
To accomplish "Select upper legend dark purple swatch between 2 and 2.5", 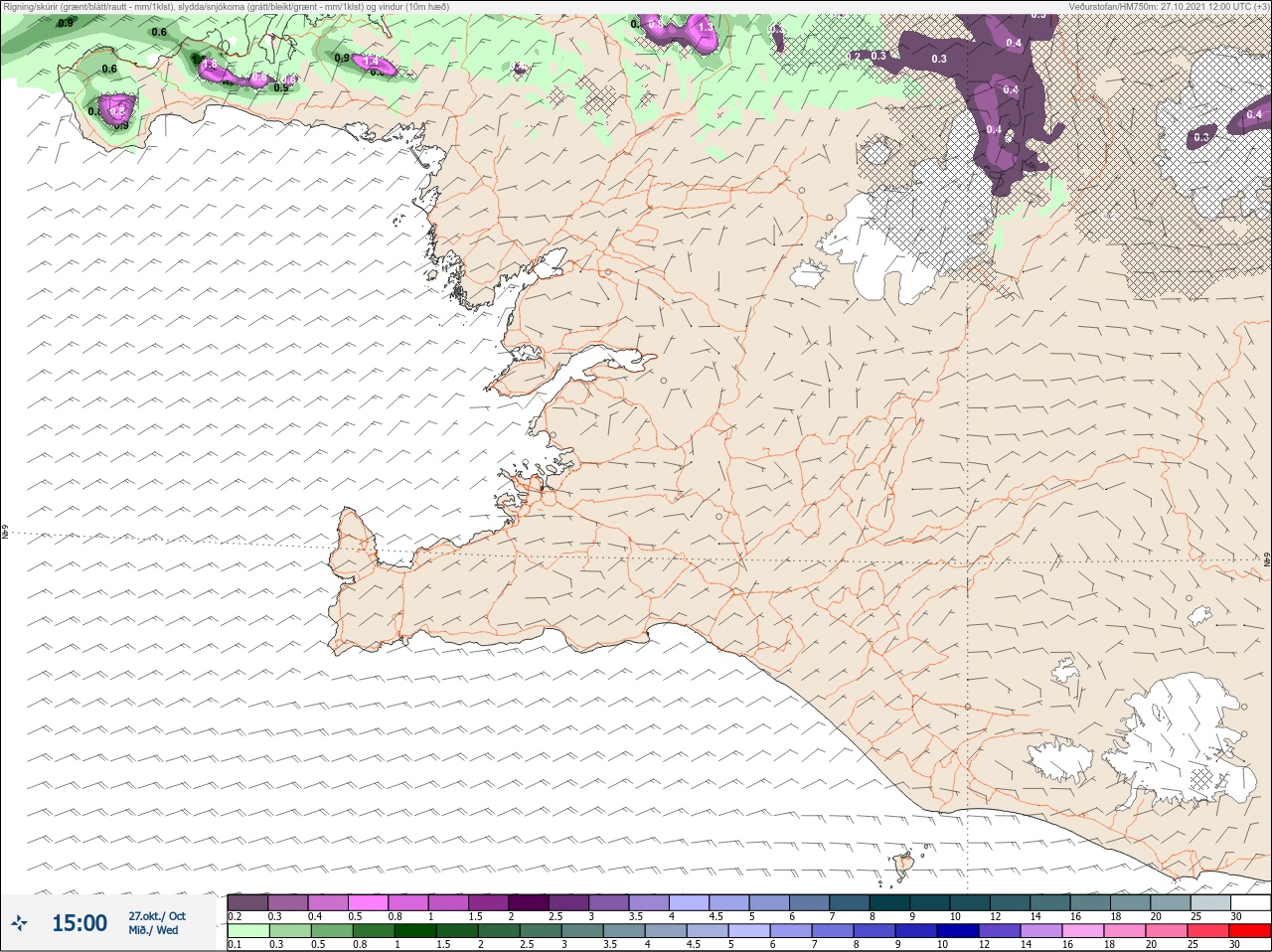I will point(530,902).
